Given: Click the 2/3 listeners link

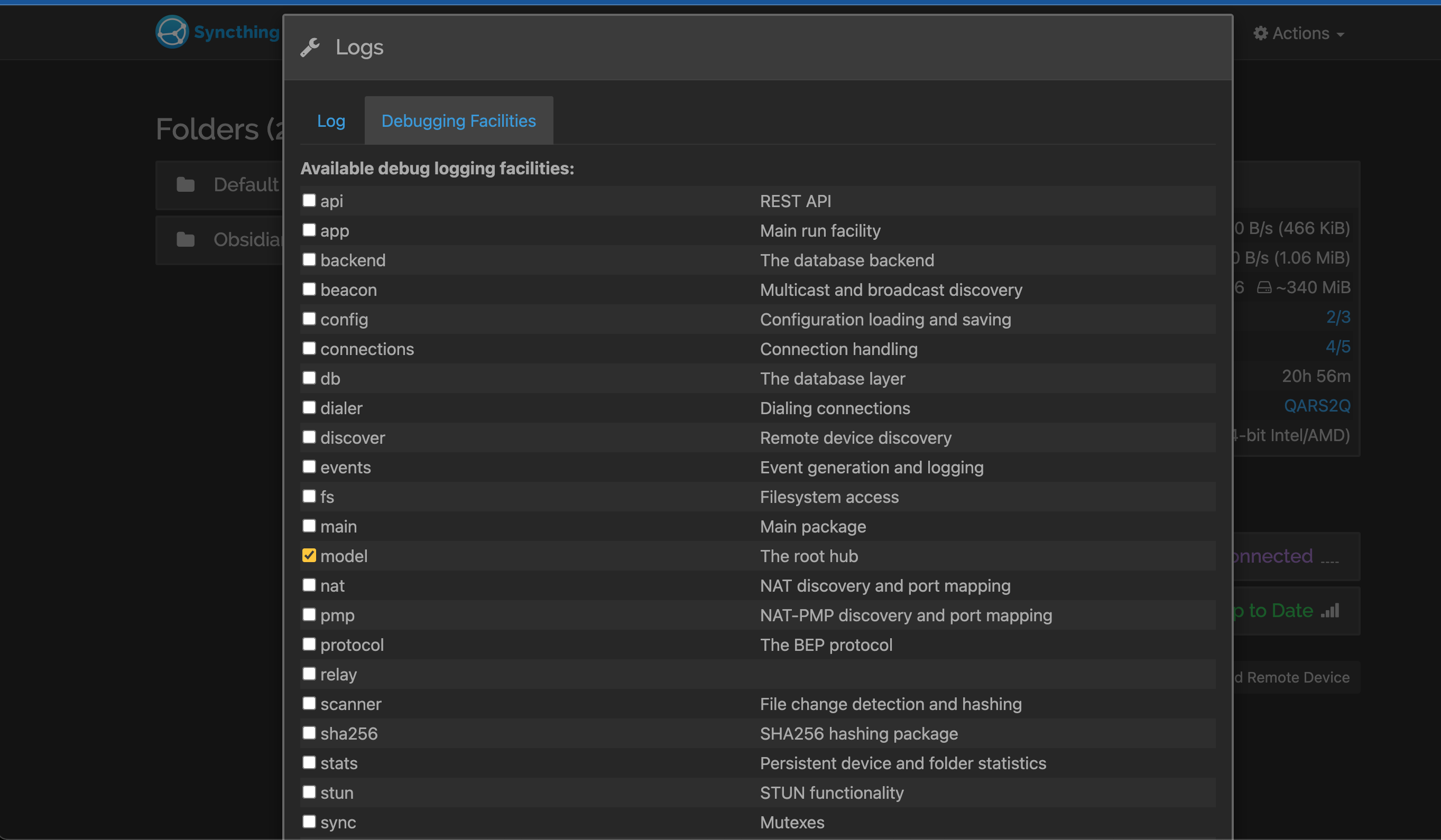Looking at the screenshot, I should [1337, 317].
